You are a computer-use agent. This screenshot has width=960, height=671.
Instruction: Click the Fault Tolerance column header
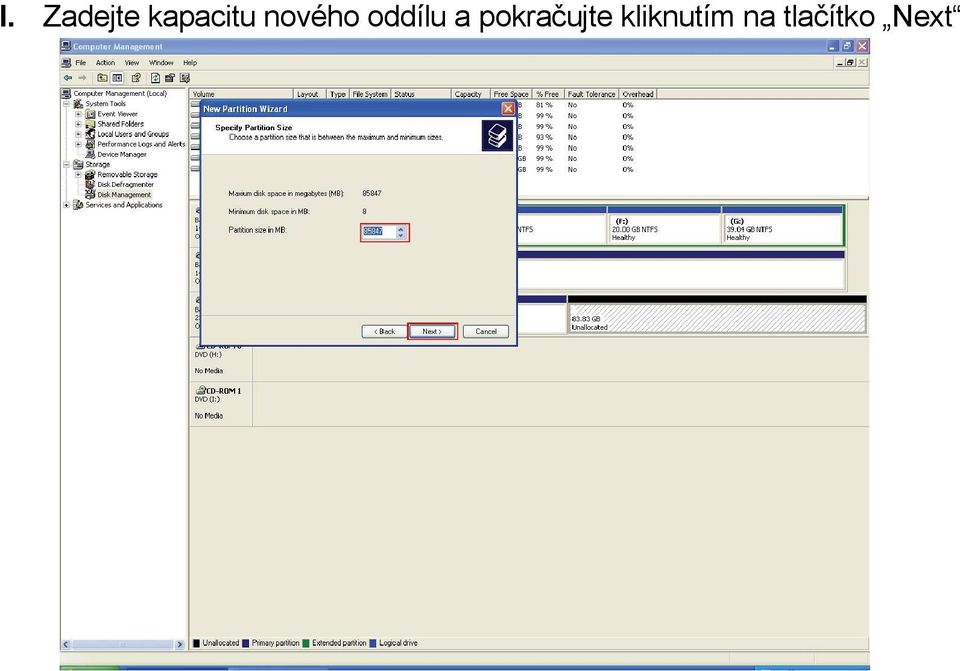point(591,94)
